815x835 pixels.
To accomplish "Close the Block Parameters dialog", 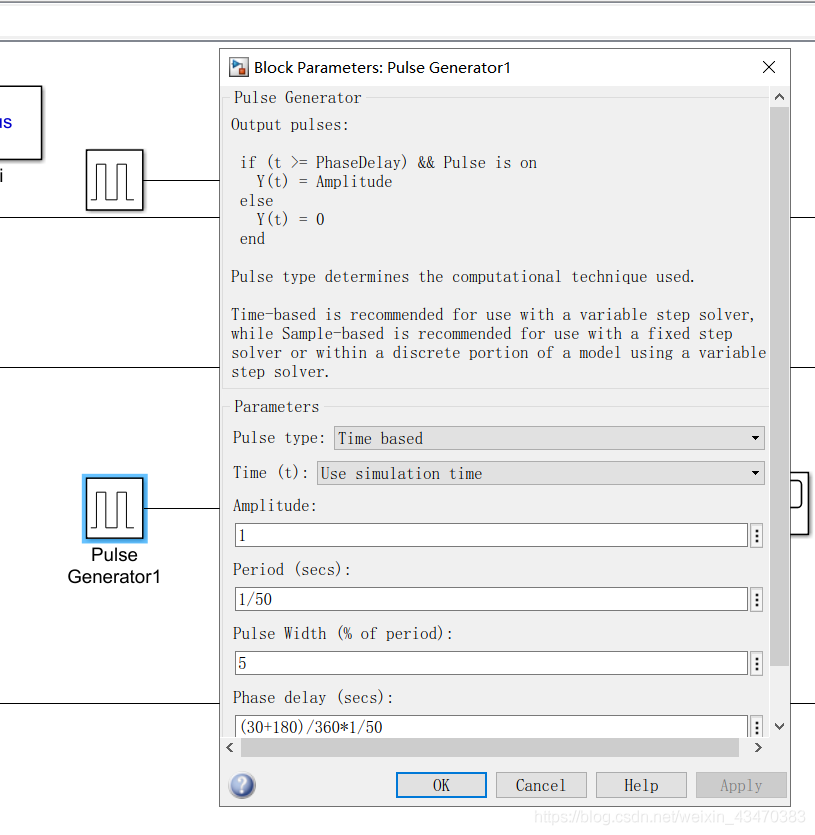I will coord(769,67).
